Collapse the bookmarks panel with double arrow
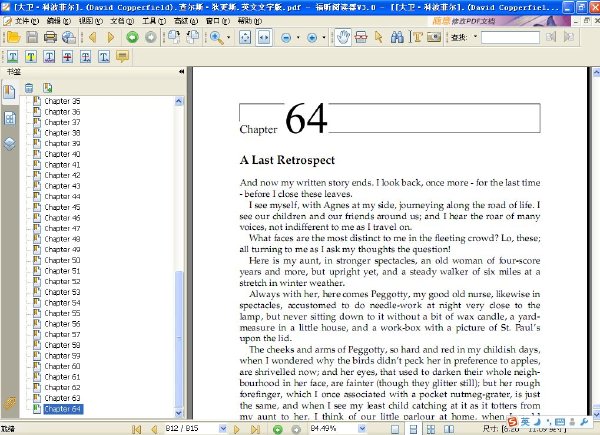Screen dimensions: 600x435 tap(181, 72)
